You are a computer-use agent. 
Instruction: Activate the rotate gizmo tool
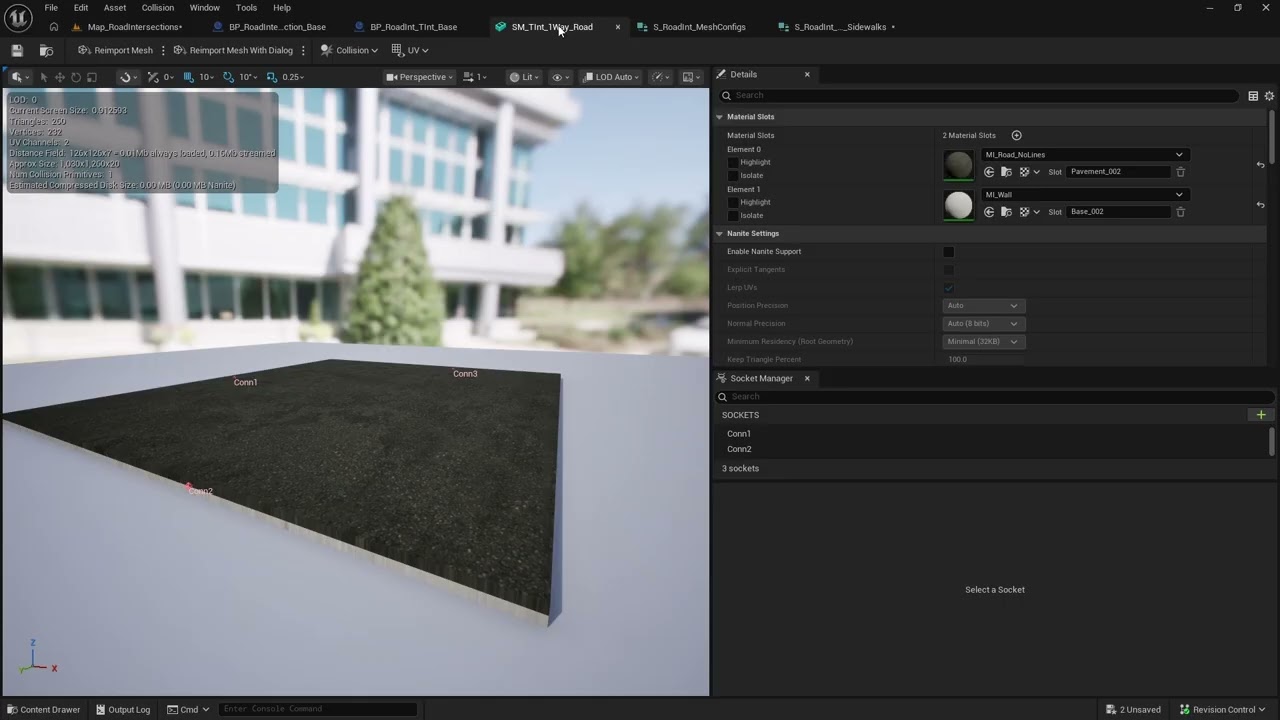click(76, 77)
